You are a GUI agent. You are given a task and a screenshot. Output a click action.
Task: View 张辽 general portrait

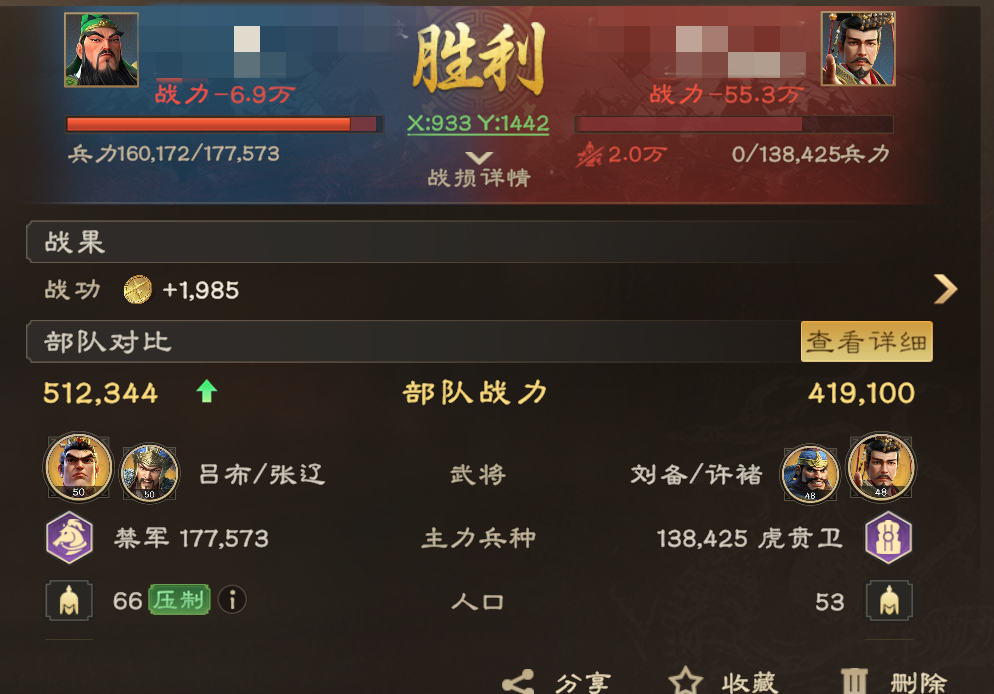point(150,473)
